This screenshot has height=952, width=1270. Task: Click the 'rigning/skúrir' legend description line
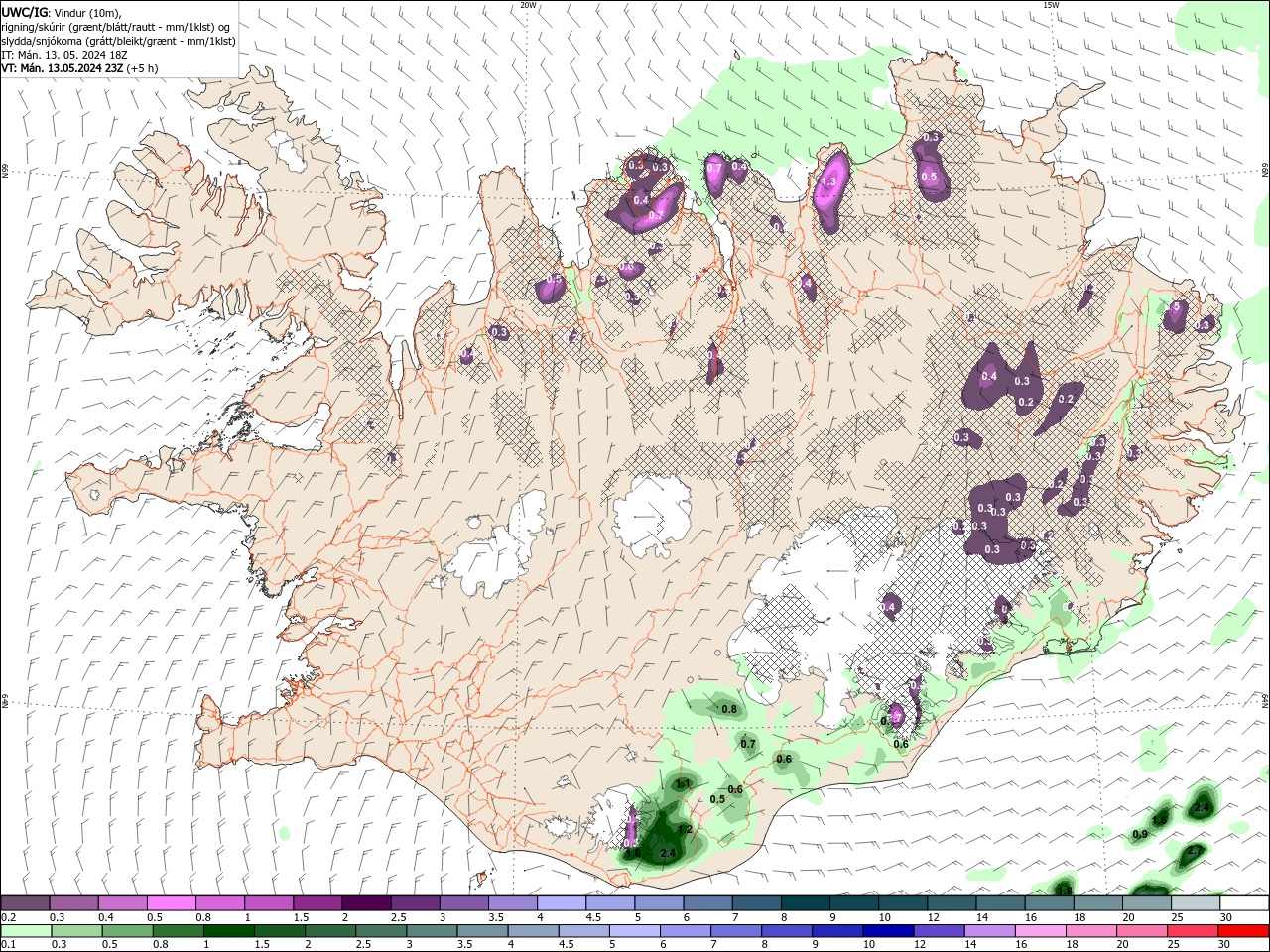117,27
